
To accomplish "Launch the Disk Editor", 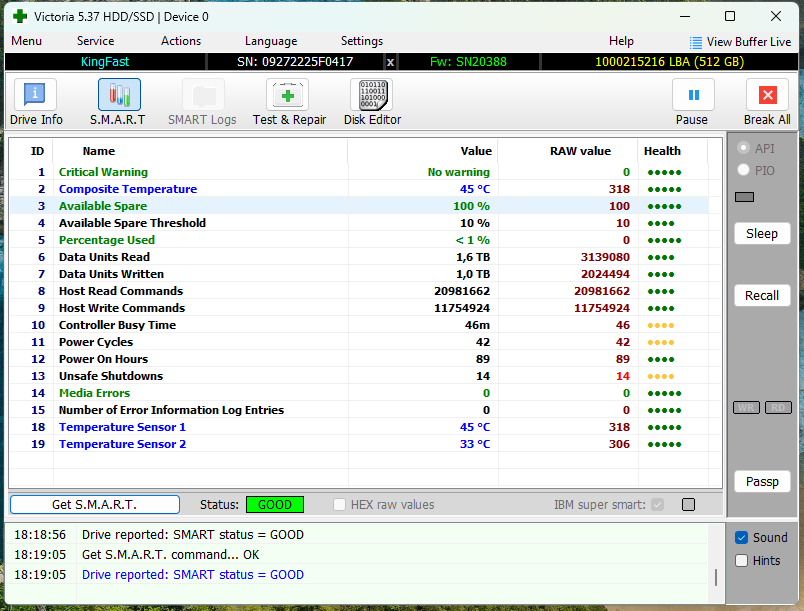I will coord(371,96).
